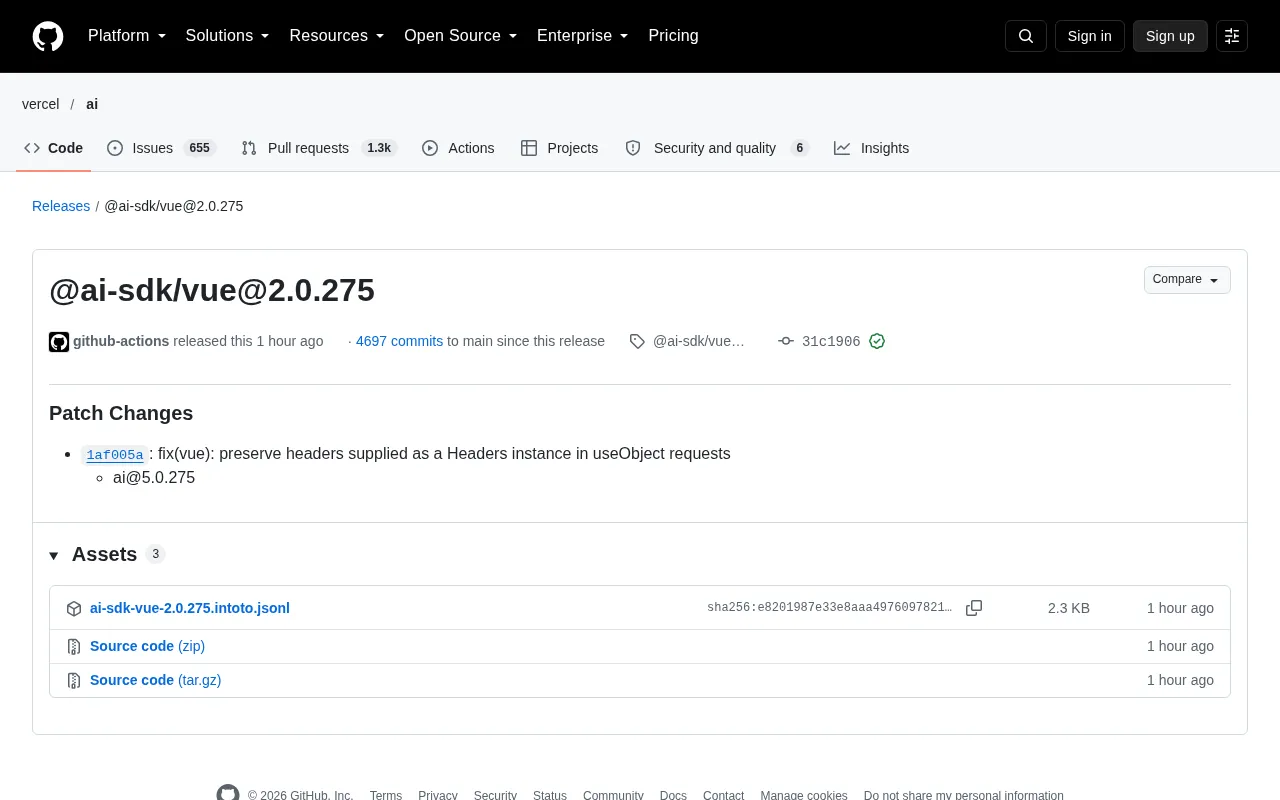Copy the sha256 checksum

click(974, 608)
